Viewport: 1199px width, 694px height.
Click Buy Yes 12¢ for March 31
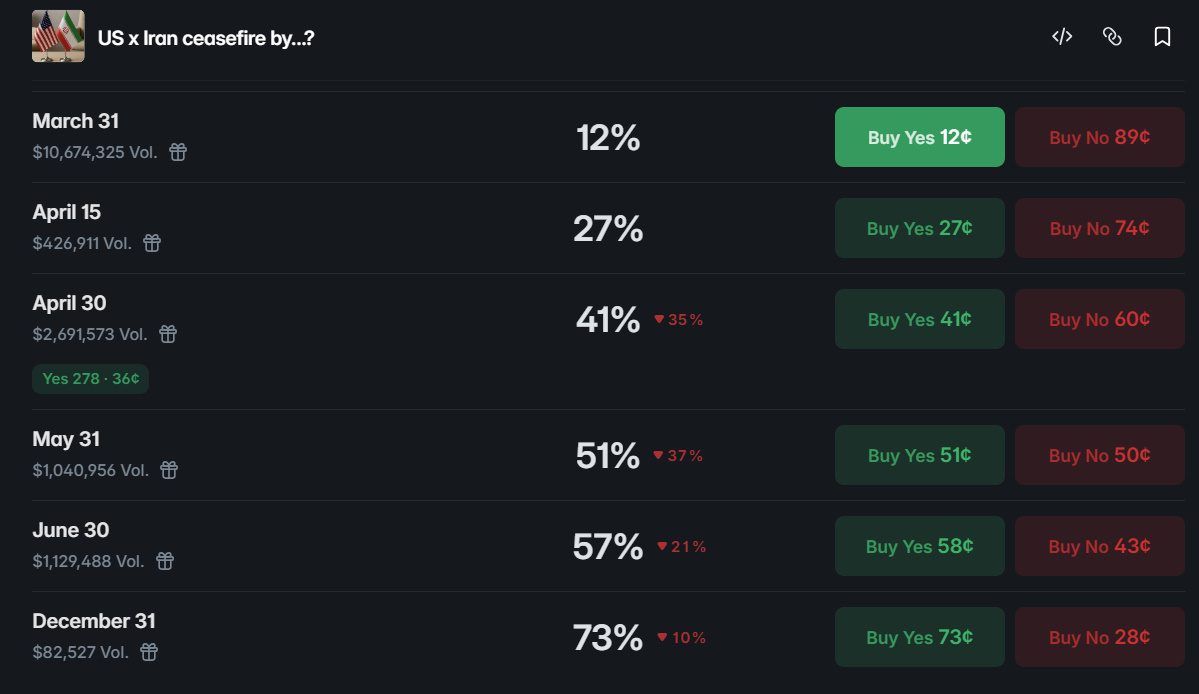(919, 137)
